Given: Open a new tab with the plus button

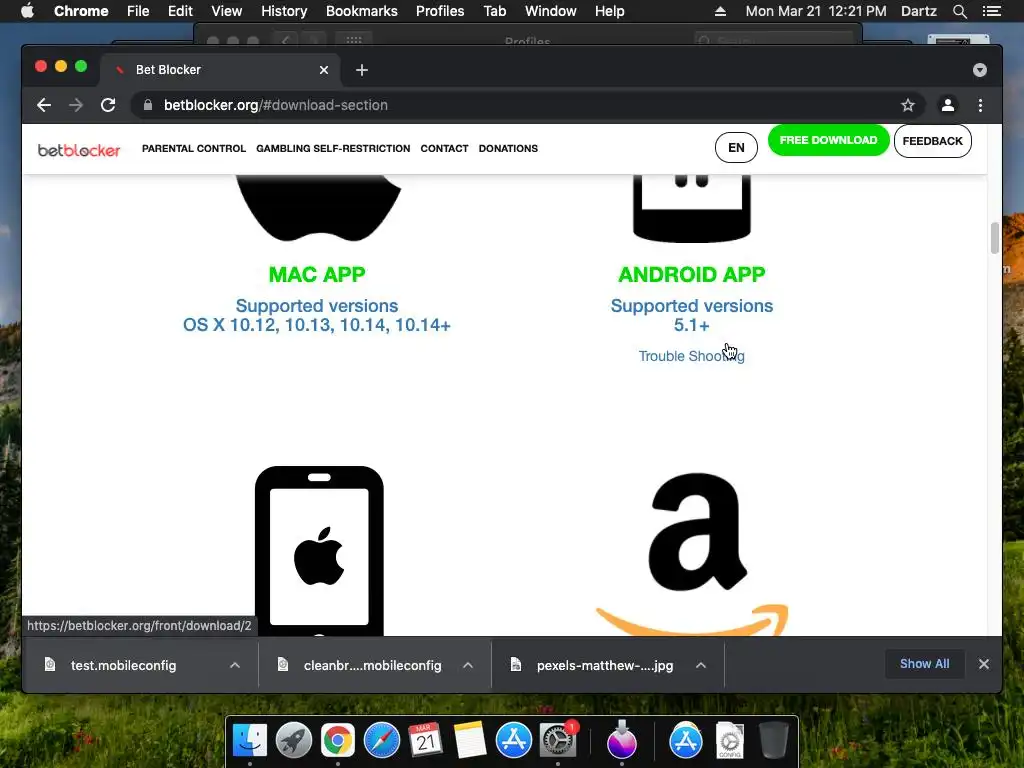Looking at the screenshot, I should tap(362, 70).
